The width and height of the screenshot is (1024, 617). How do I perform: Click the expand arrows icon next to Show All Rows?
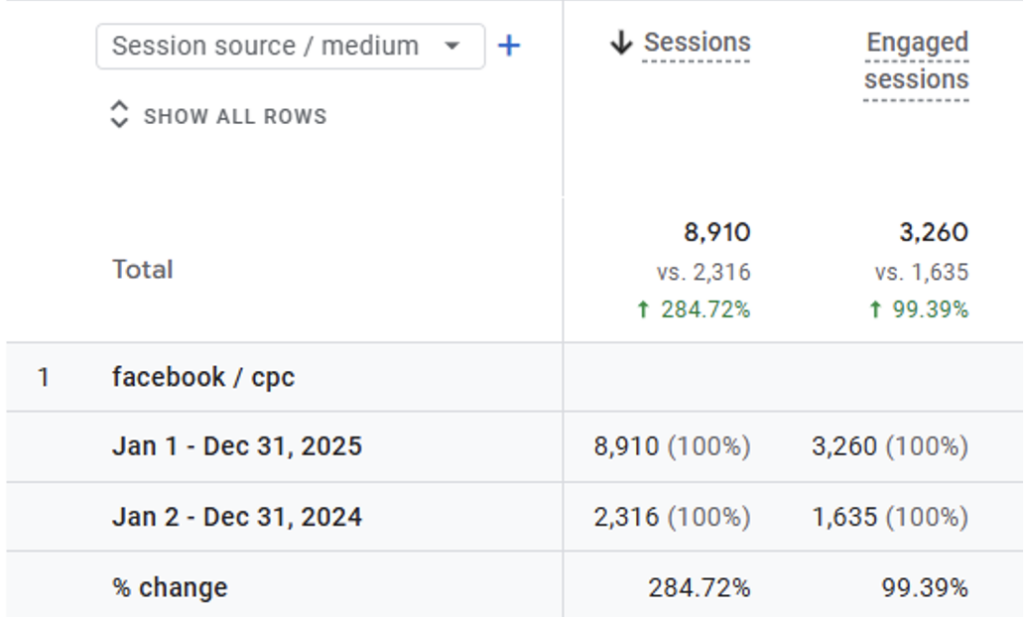119,115
